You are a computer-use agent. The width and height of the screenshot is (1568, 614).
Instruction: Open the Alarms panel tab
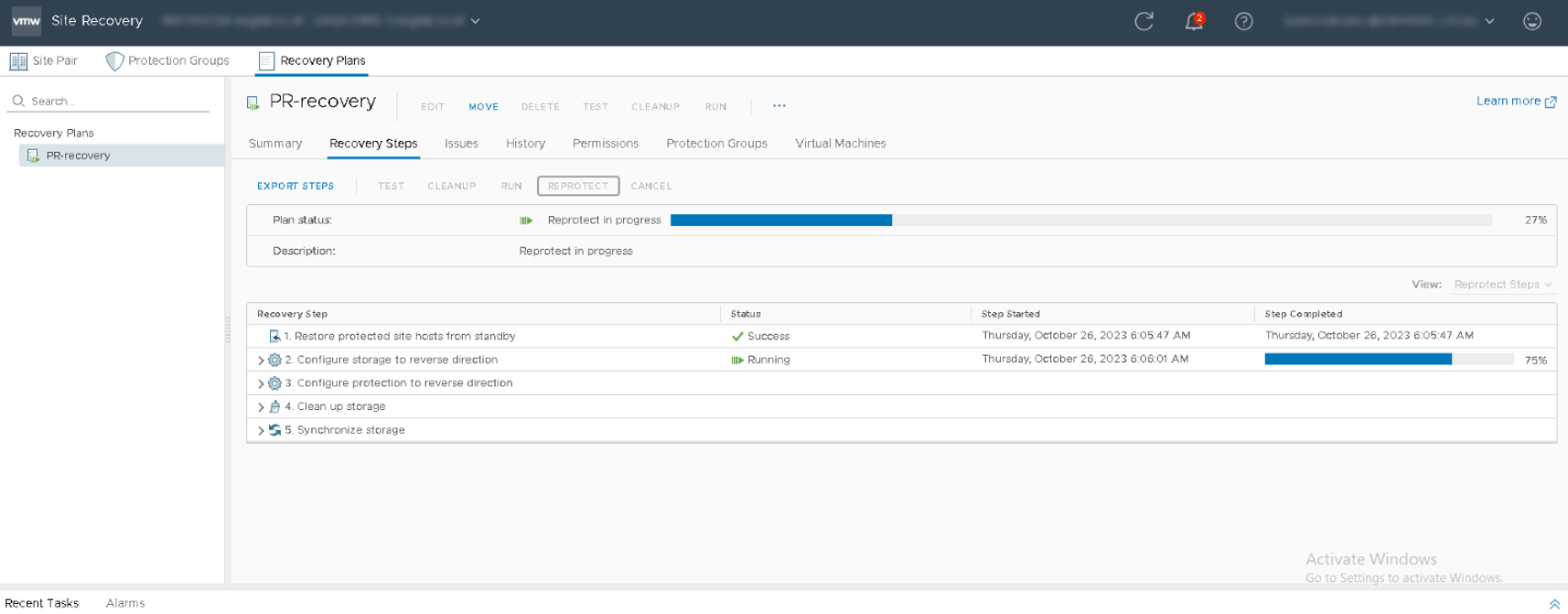125,603
